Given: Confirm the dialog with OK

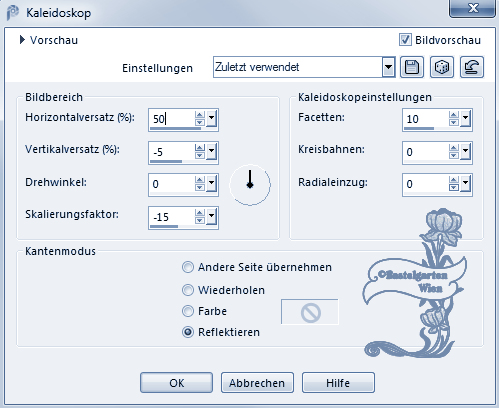Looking at the screenshot, I should 176,383.
